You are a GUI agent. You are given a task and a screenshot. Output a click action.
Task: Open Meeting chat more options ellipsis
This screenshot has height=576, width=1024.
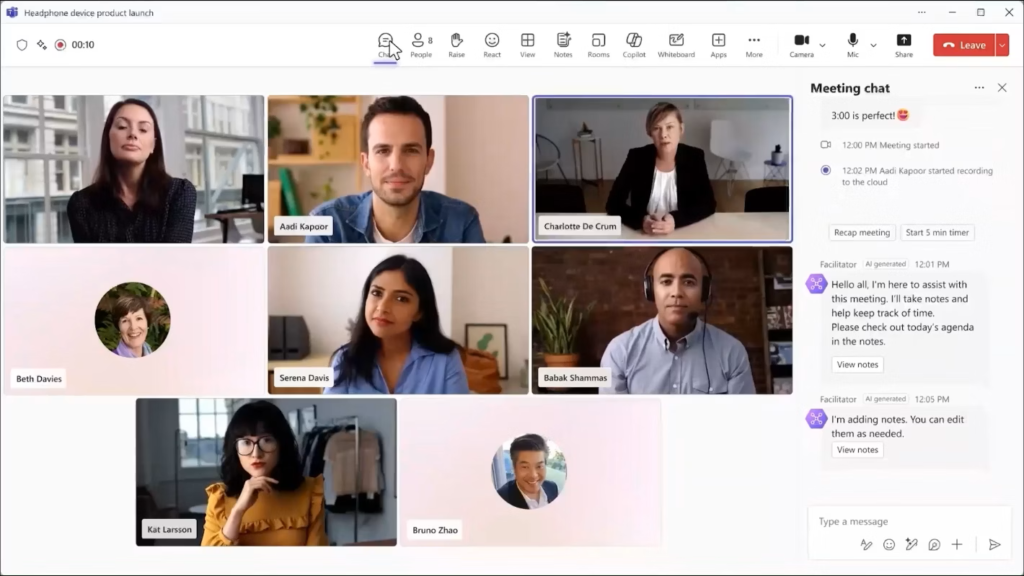[979, 88]
